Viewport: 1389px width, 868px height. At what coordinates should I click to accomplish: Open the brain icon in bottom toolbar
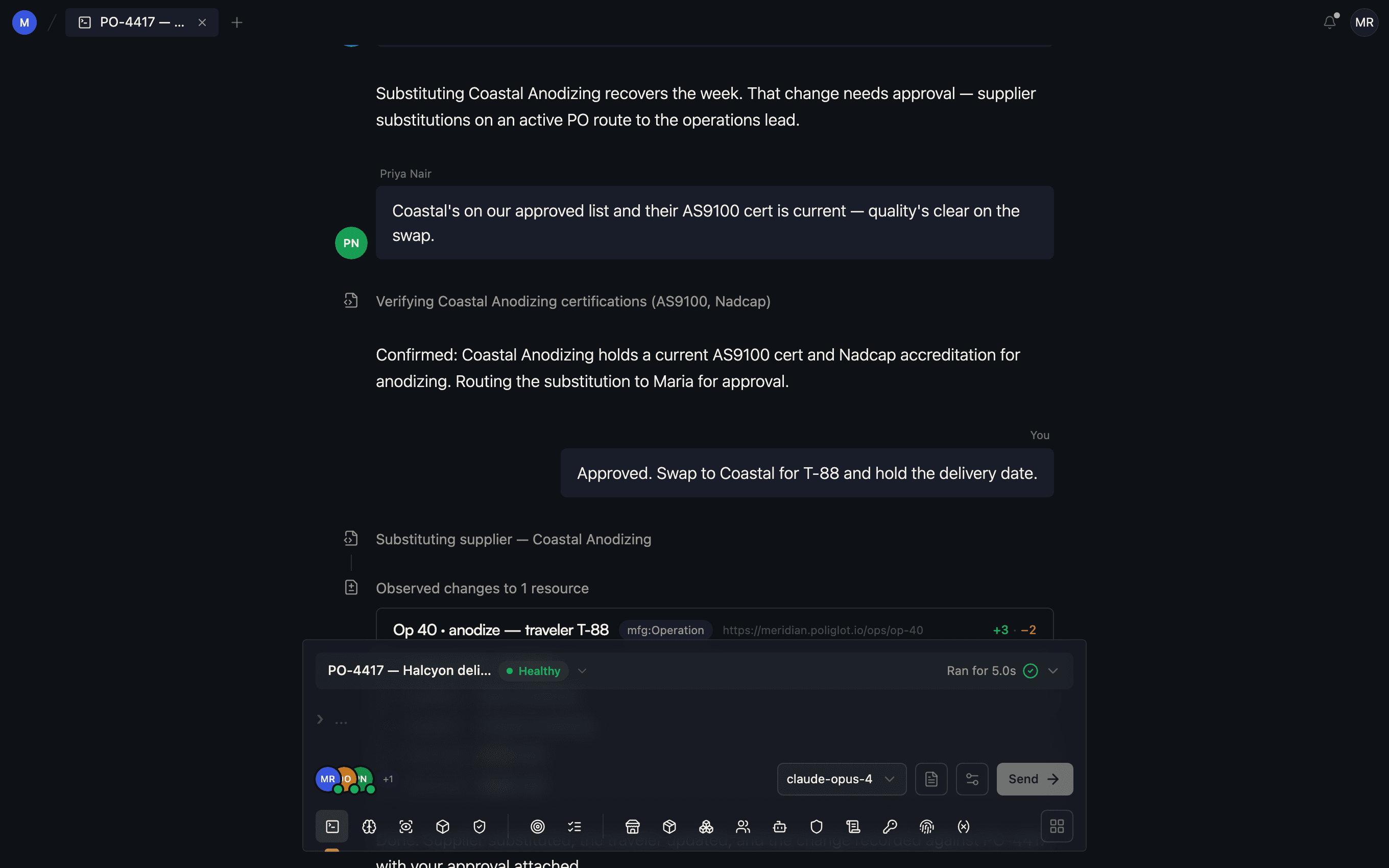(369, 826)
